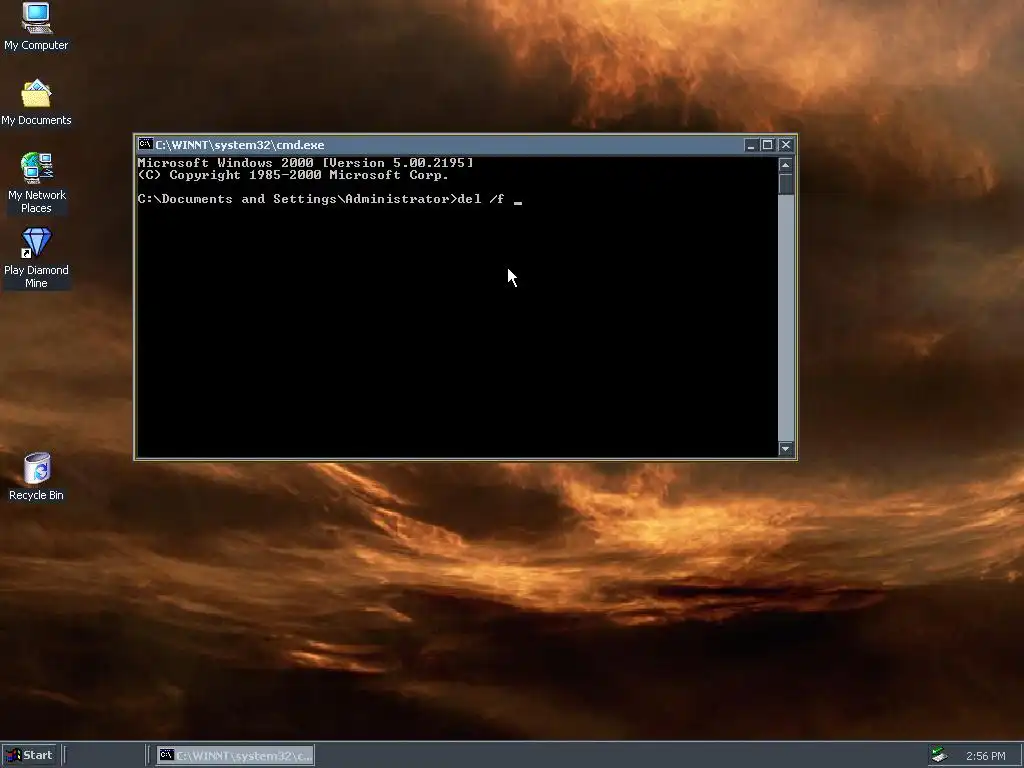Maximize the cmd.exe window

coord(767,145)
